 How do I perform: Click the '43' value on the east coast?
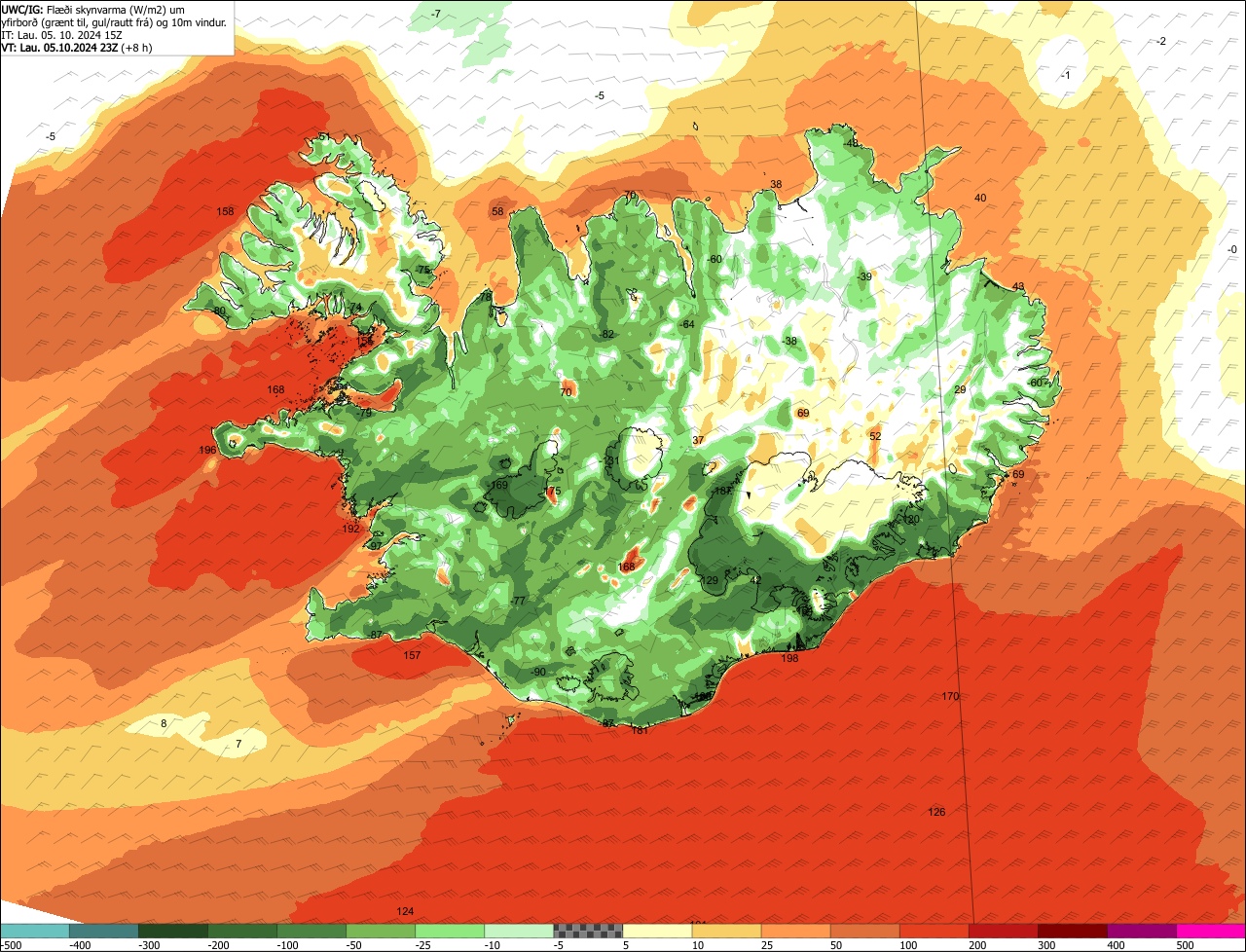[1018, 286]
